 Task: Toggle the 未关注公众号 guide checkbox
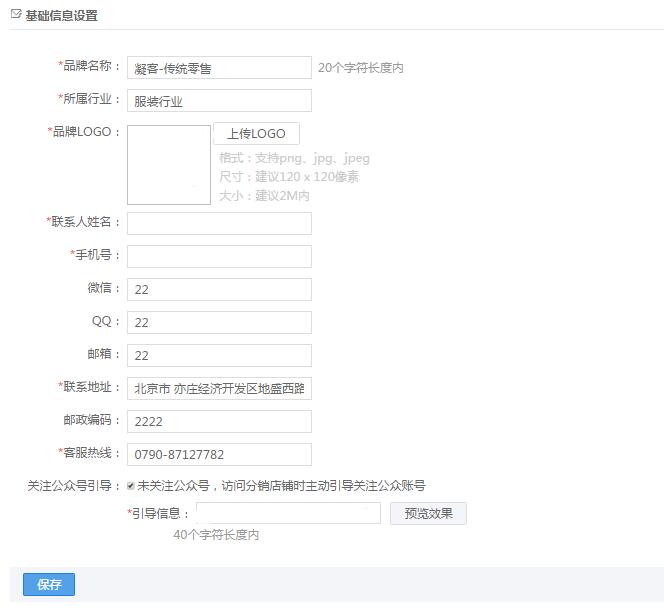[x=131, y=486]
